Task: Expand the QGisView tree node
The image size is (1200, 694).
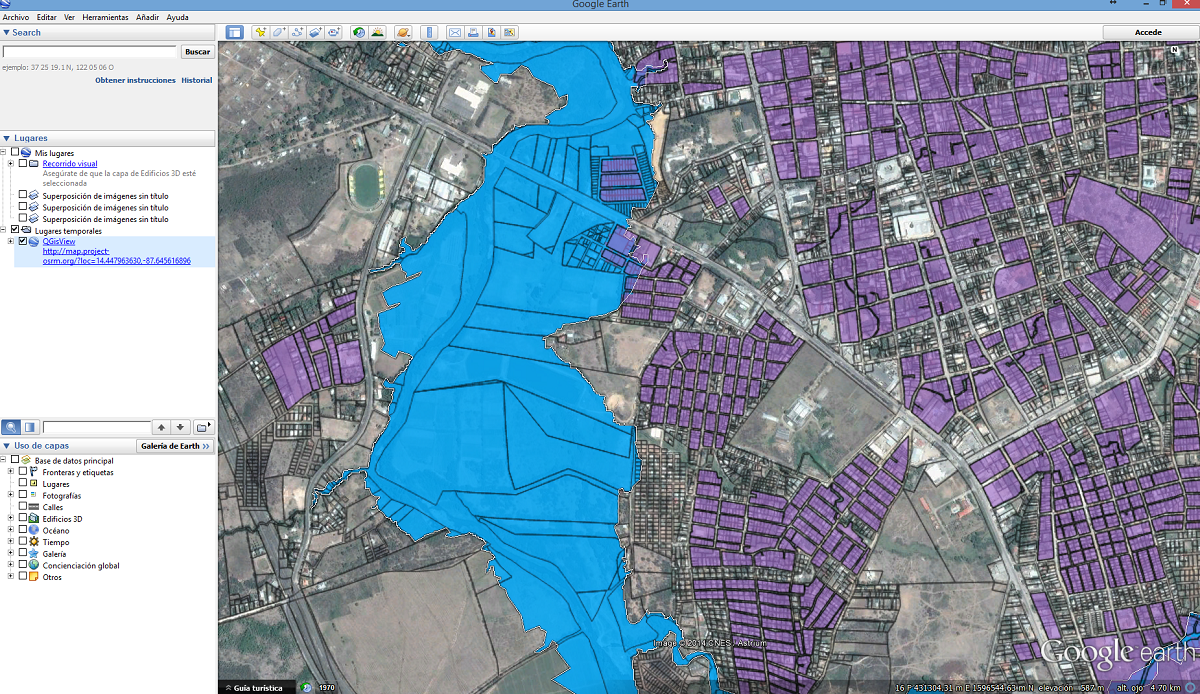Action: [11, 241]
